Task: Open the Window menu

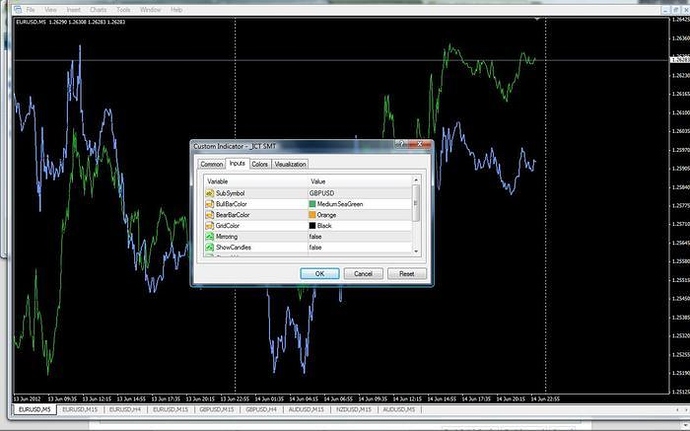Action: [150, 9]
